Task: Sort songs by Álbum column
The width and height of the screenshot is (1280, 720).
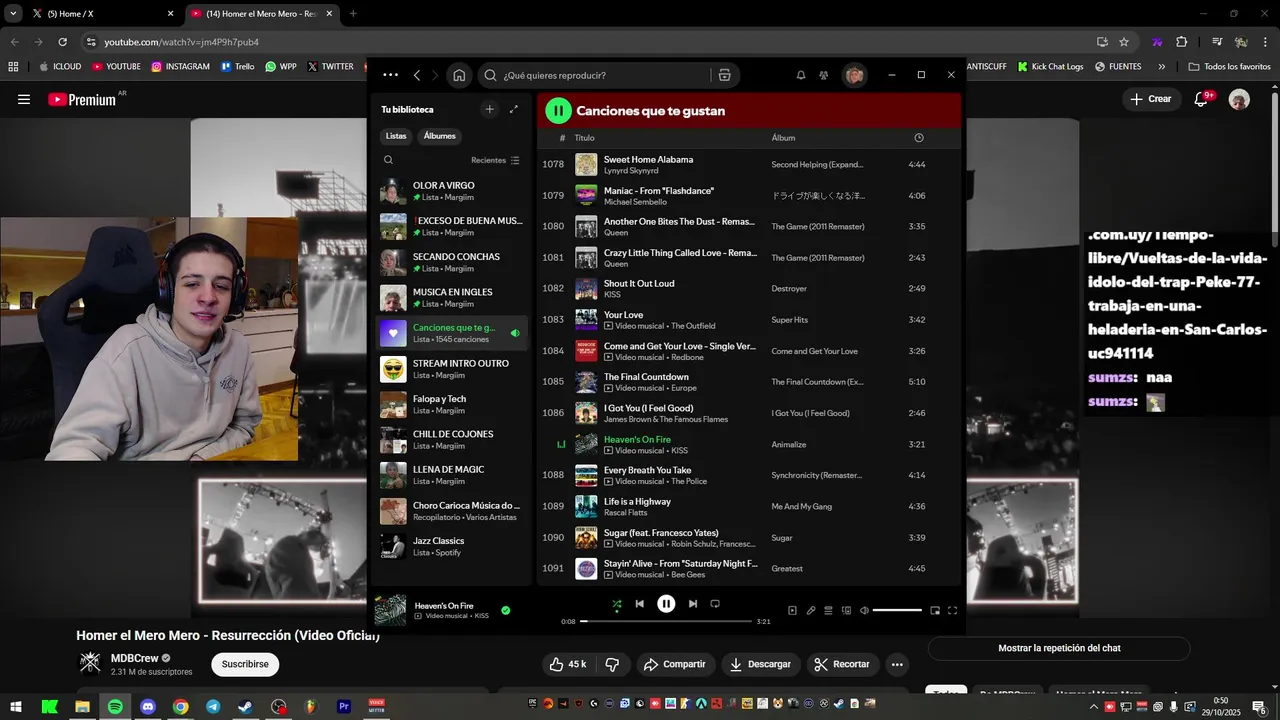Action: (x=783, y=138)
